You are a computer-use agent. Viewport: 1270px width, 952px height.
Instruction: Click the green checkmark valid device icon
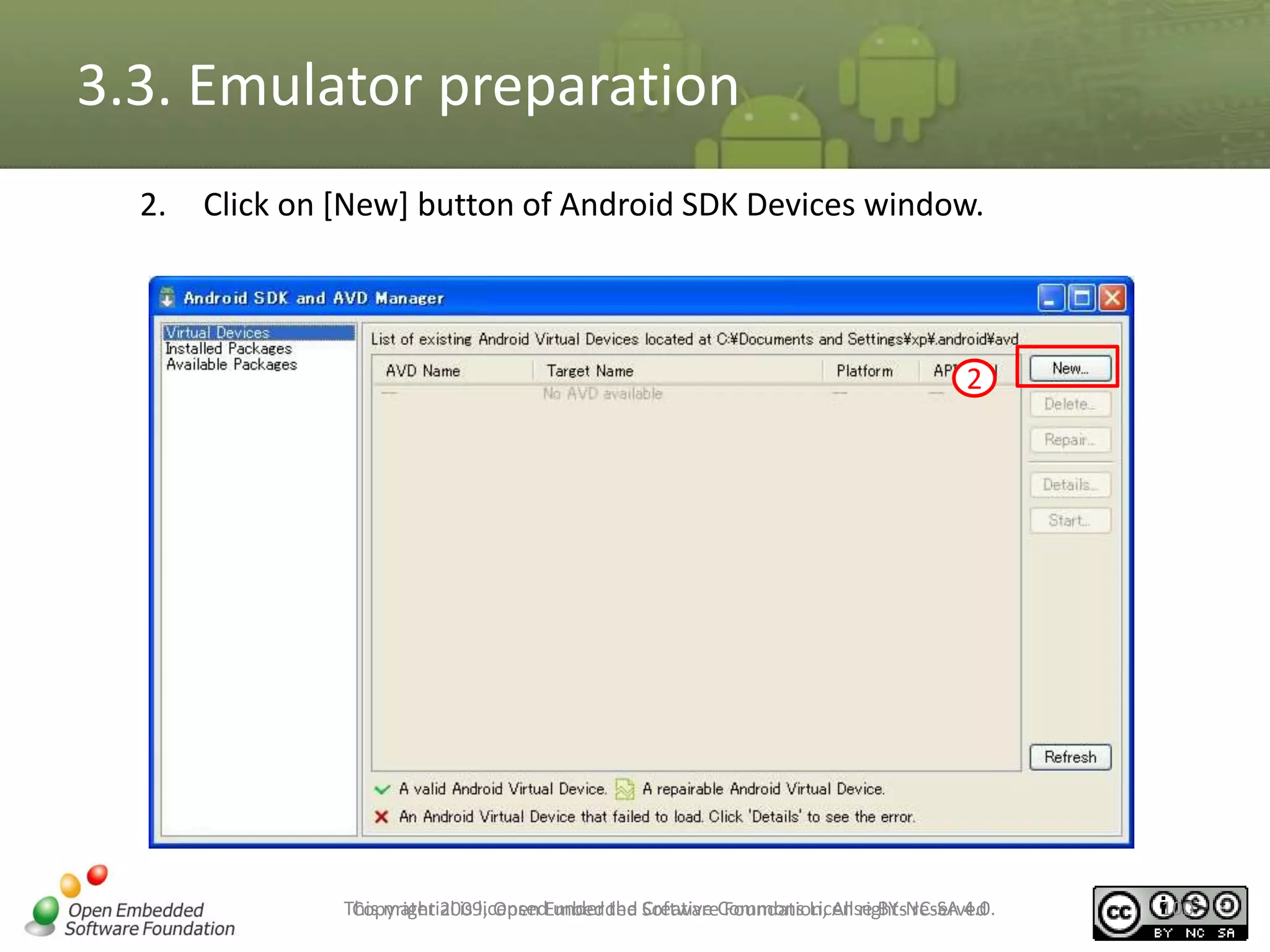point(382,789)
